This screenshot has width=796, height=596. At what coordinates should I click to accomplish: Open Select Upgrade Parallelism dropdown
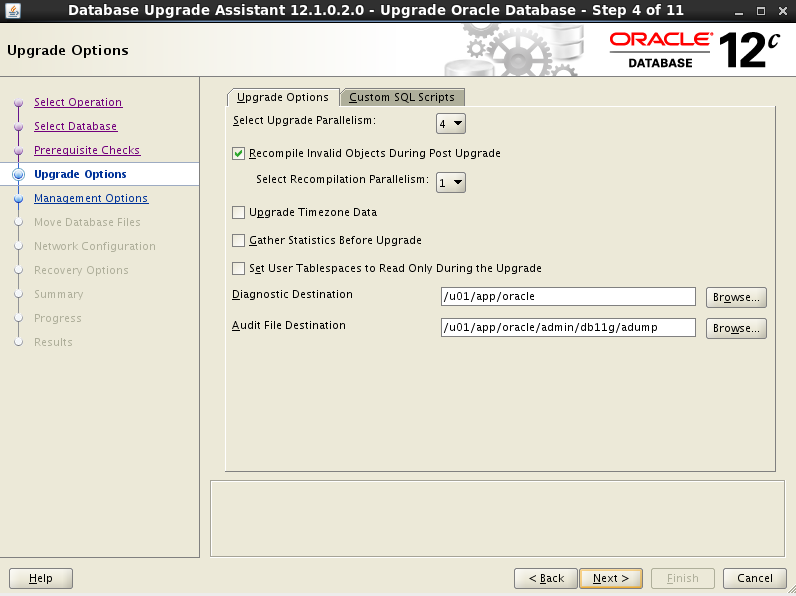coord(450,123)
